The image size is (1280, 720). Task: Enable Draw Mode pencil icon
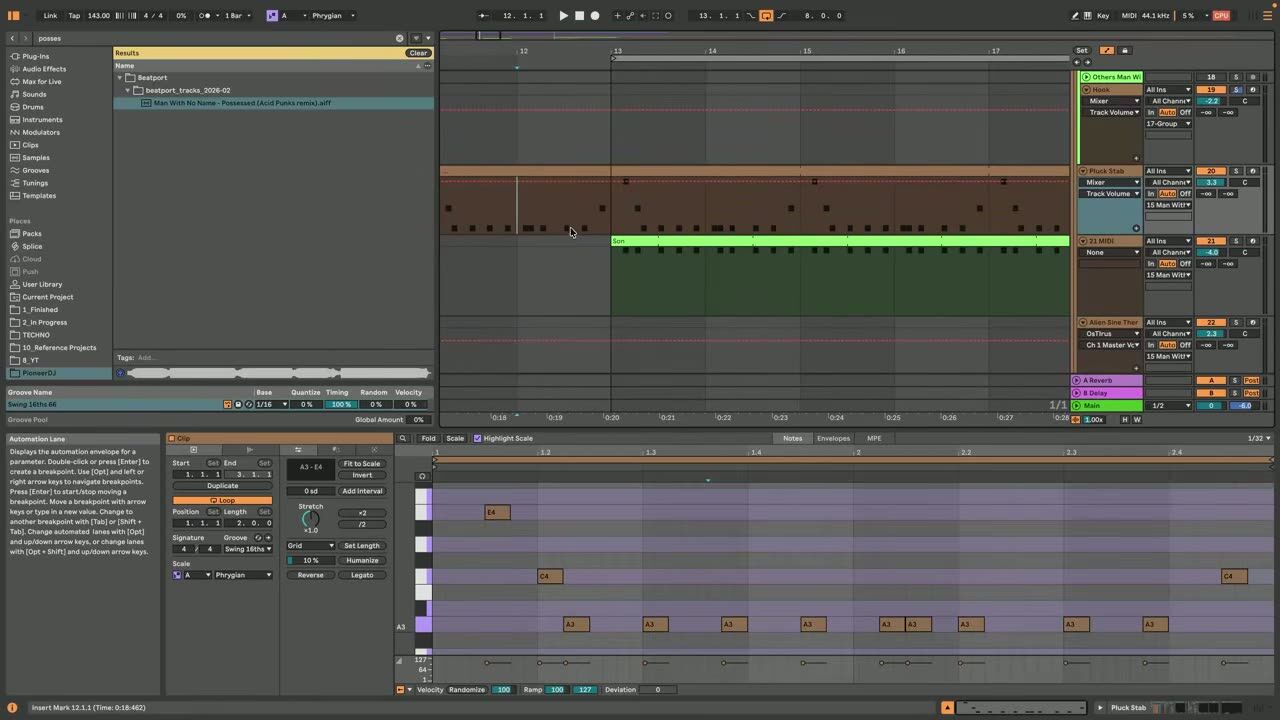1075,15
